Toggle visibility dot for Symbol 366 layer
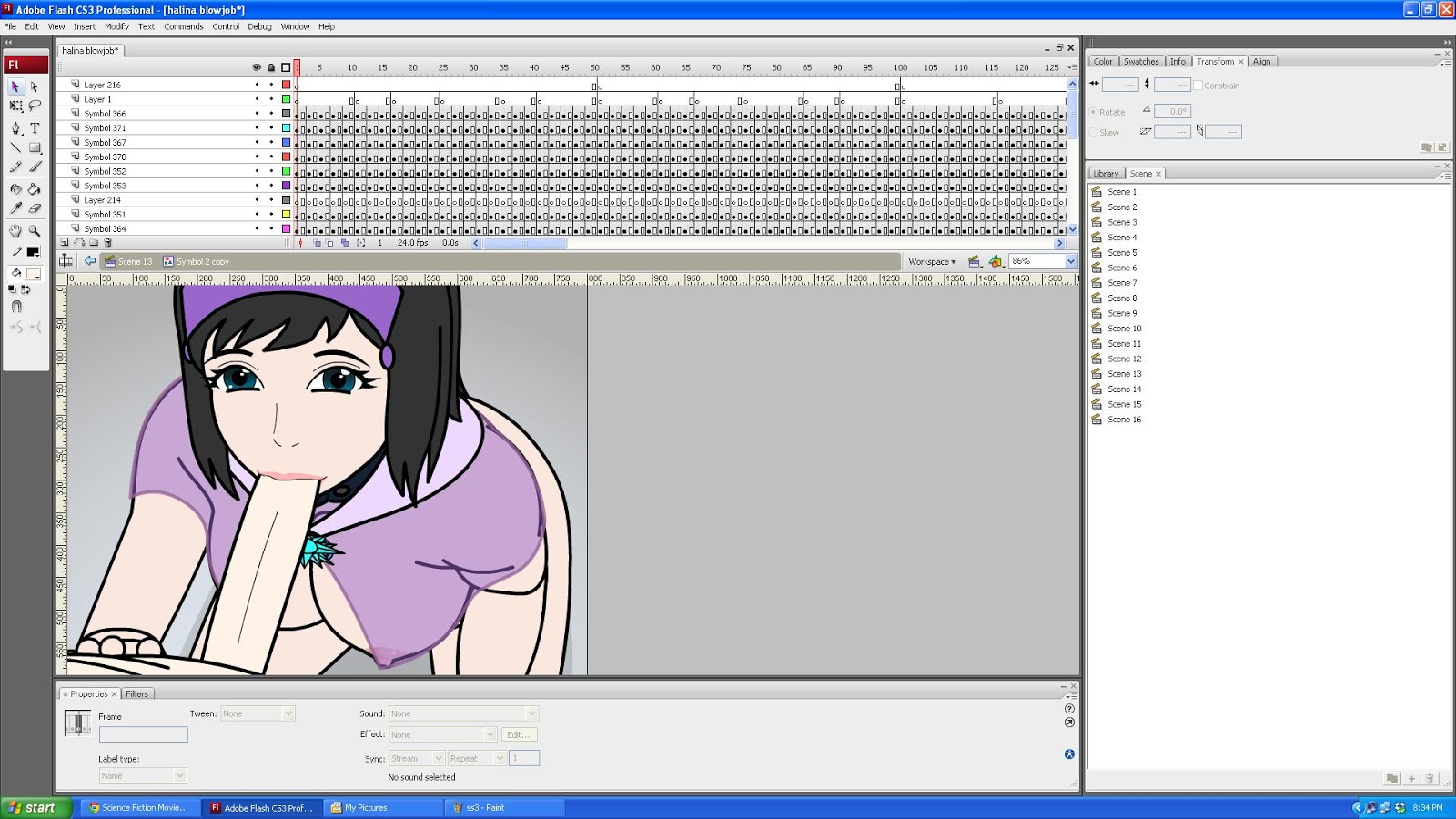Image resolution: width=1456 pixels, height=819 pixels. click(x=257, y=114)
